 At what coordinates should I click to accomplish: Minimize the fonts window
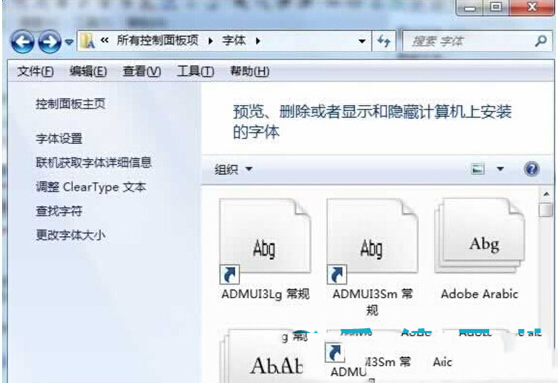[x=470, y=8]
